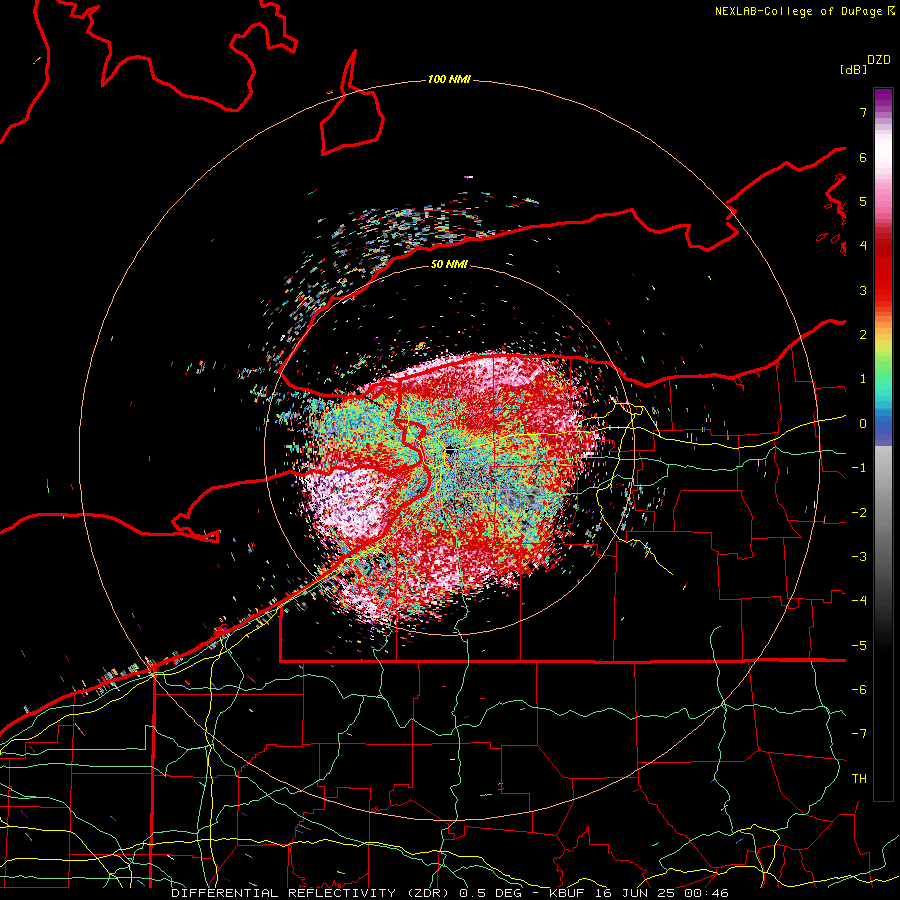The width and height of the screenshot is (900, 900).
Task: Click the -6 value on color scale
Action: point(859,690)
